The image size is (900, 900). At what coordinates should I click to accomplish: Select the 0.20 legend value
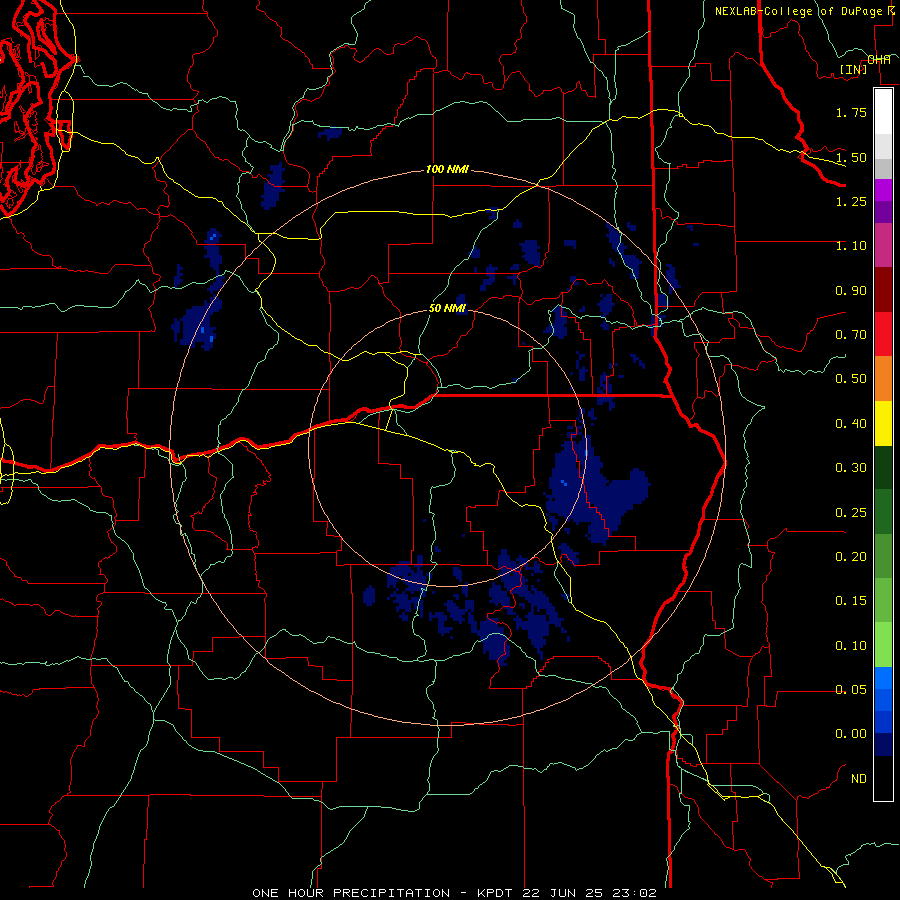851,557
